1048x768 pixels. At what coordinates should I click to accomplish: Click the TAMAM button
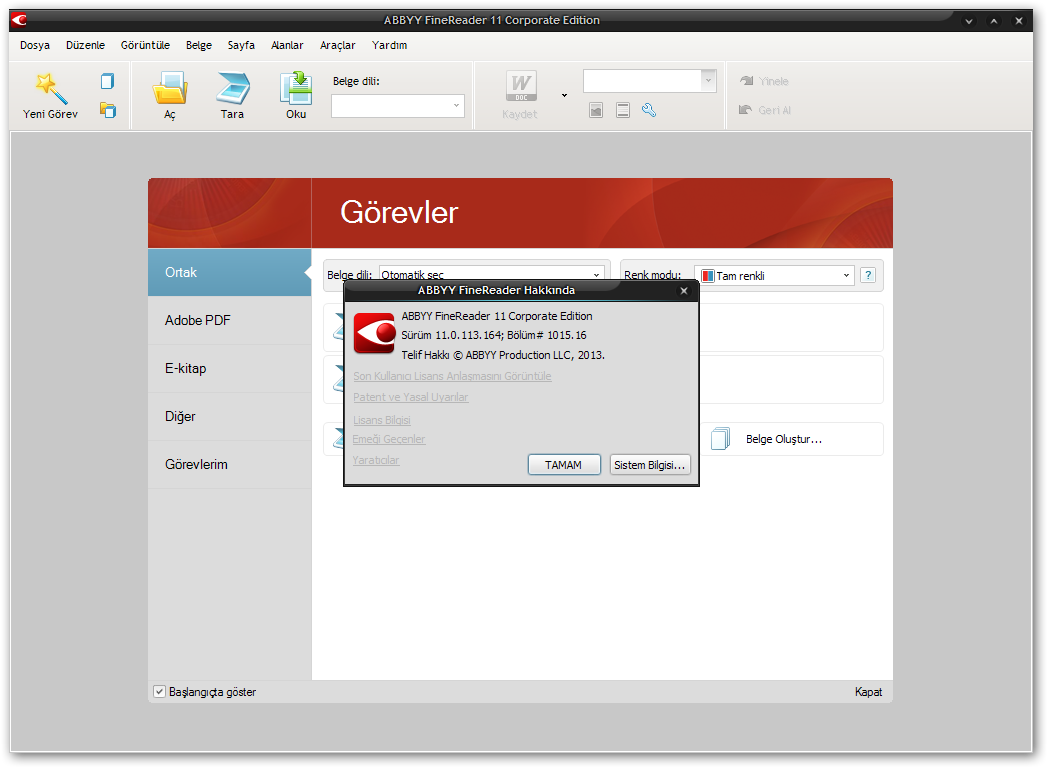[563, 465]
